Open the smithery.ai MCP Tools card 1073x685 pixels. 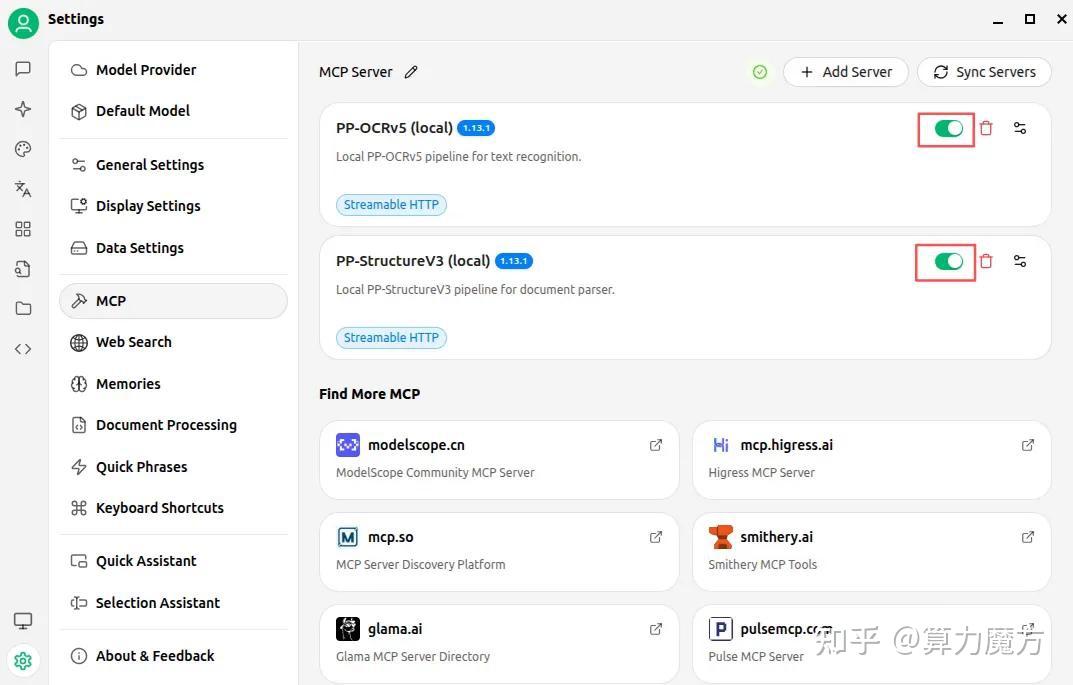pos(872,552)
